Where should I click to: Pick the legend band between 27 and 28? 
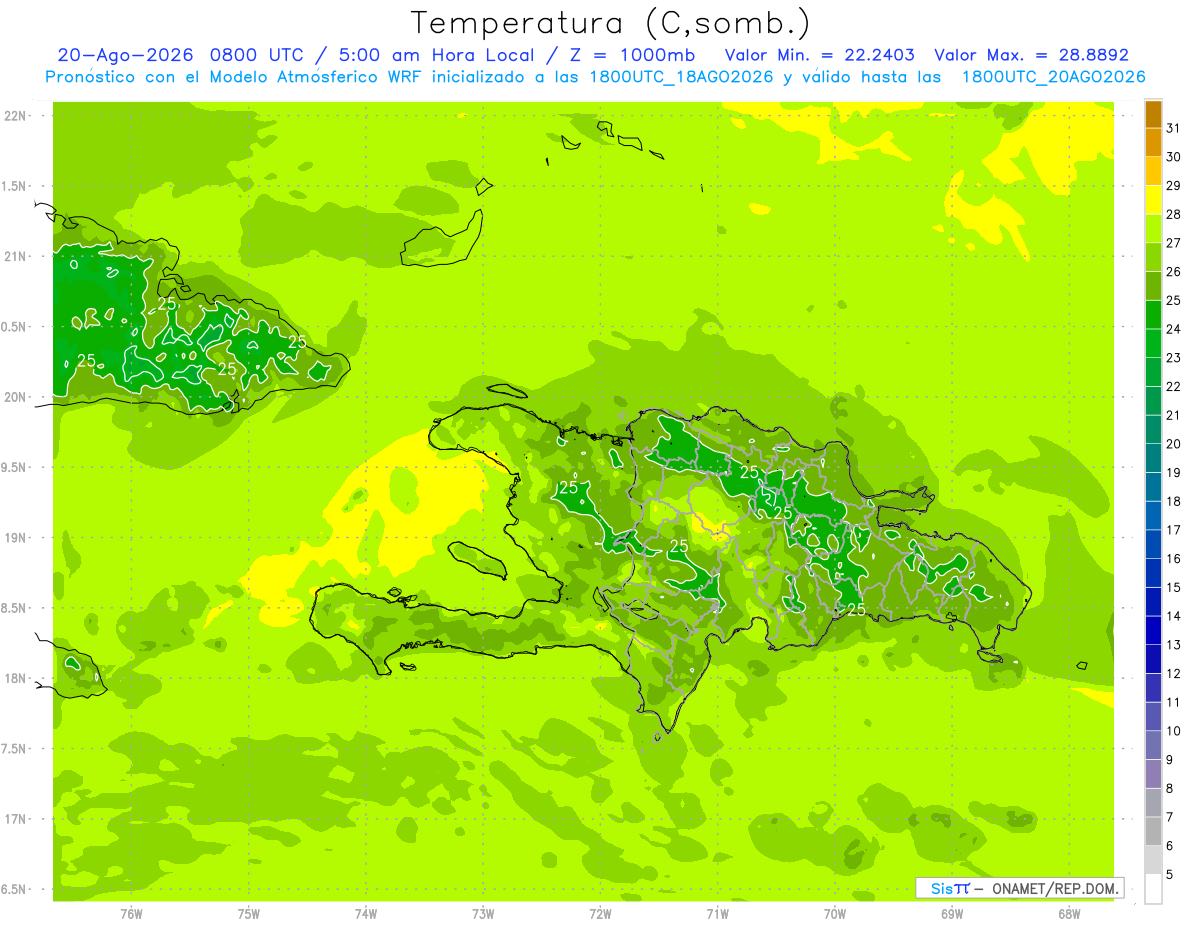(1153, 228)
